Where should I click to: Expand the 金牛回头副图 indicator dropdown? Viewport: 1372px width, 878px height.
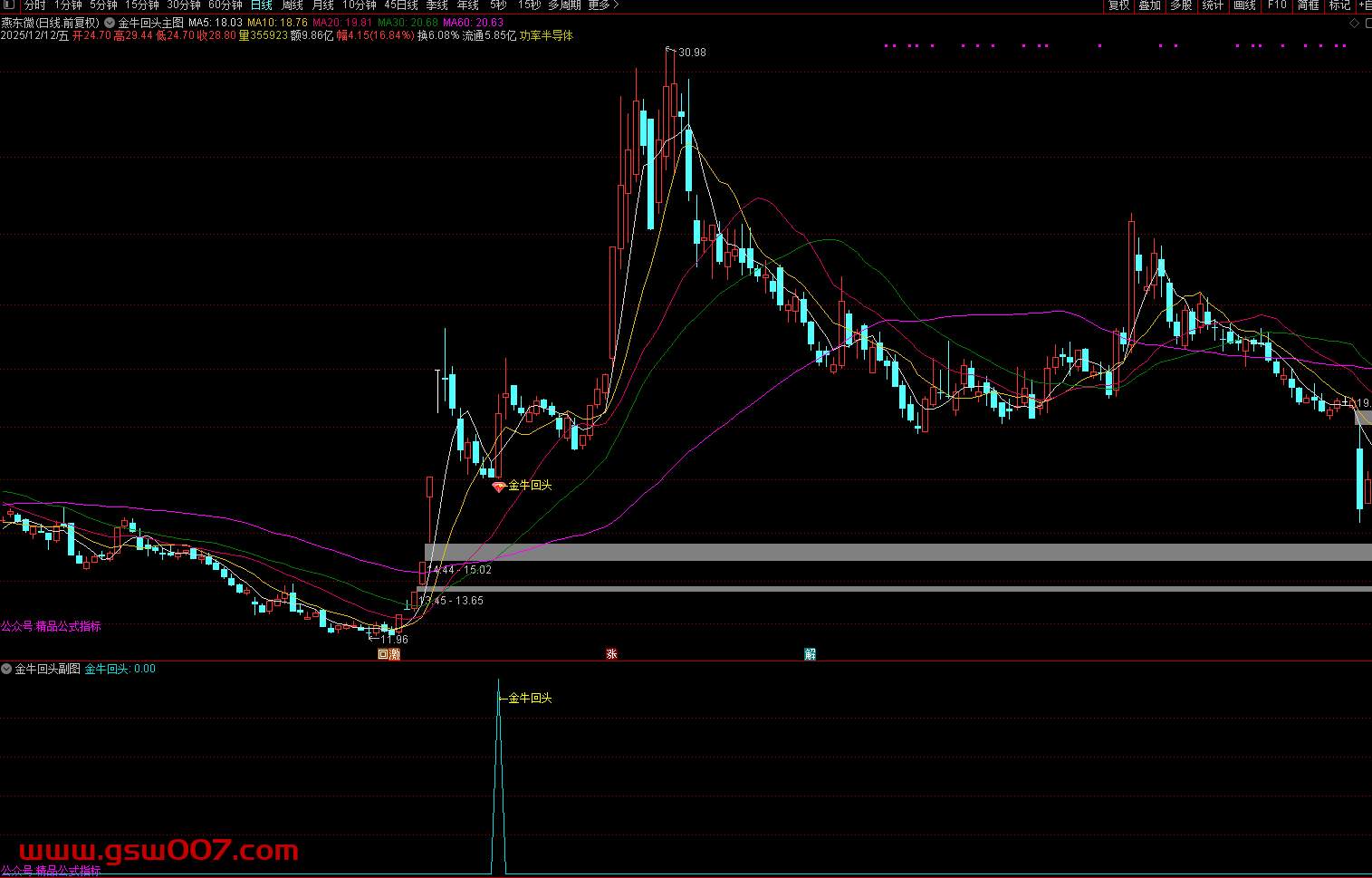pyautogui.click(x=7, y=669)
